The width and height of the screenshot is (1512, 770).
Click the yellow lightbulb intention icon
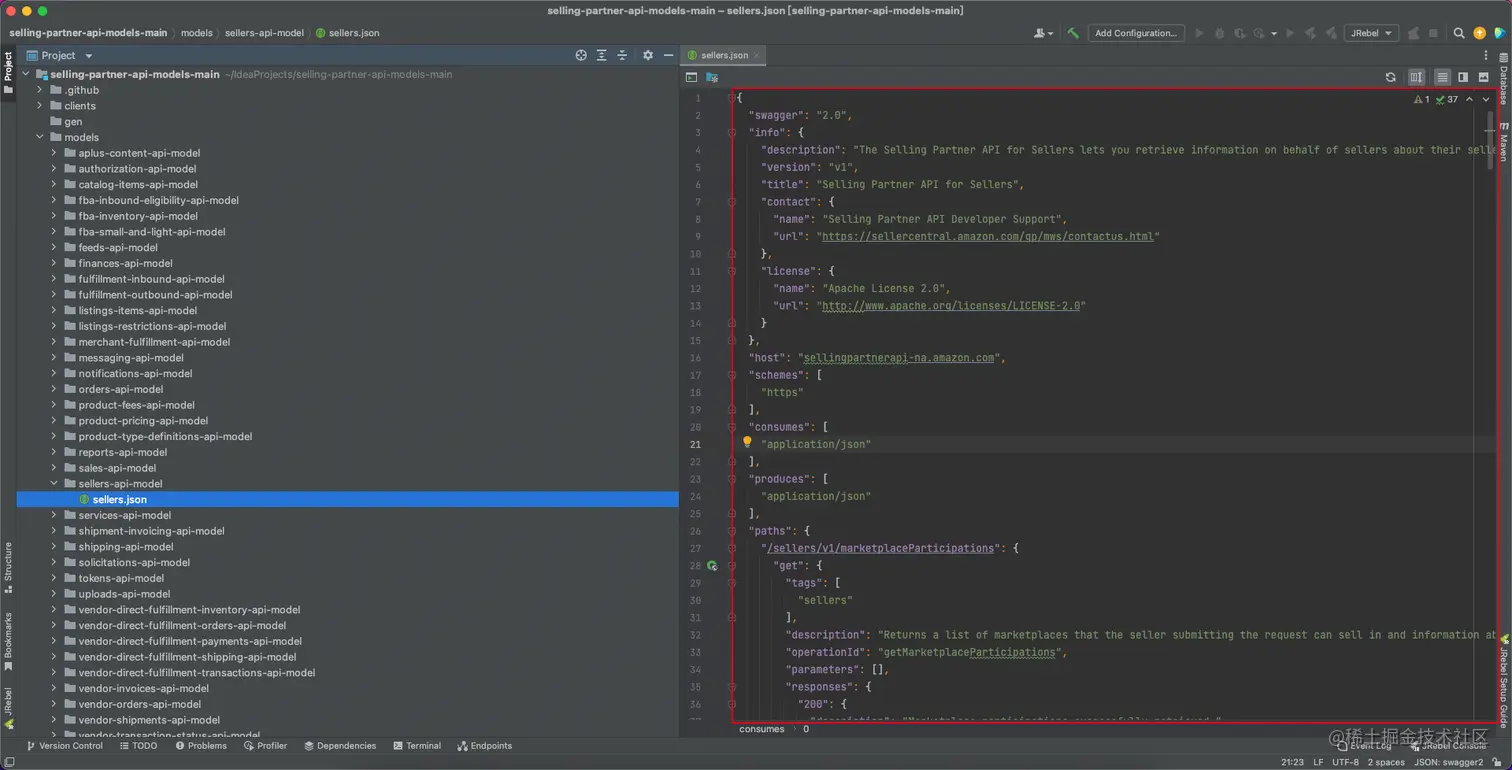(x=747, y=442)
